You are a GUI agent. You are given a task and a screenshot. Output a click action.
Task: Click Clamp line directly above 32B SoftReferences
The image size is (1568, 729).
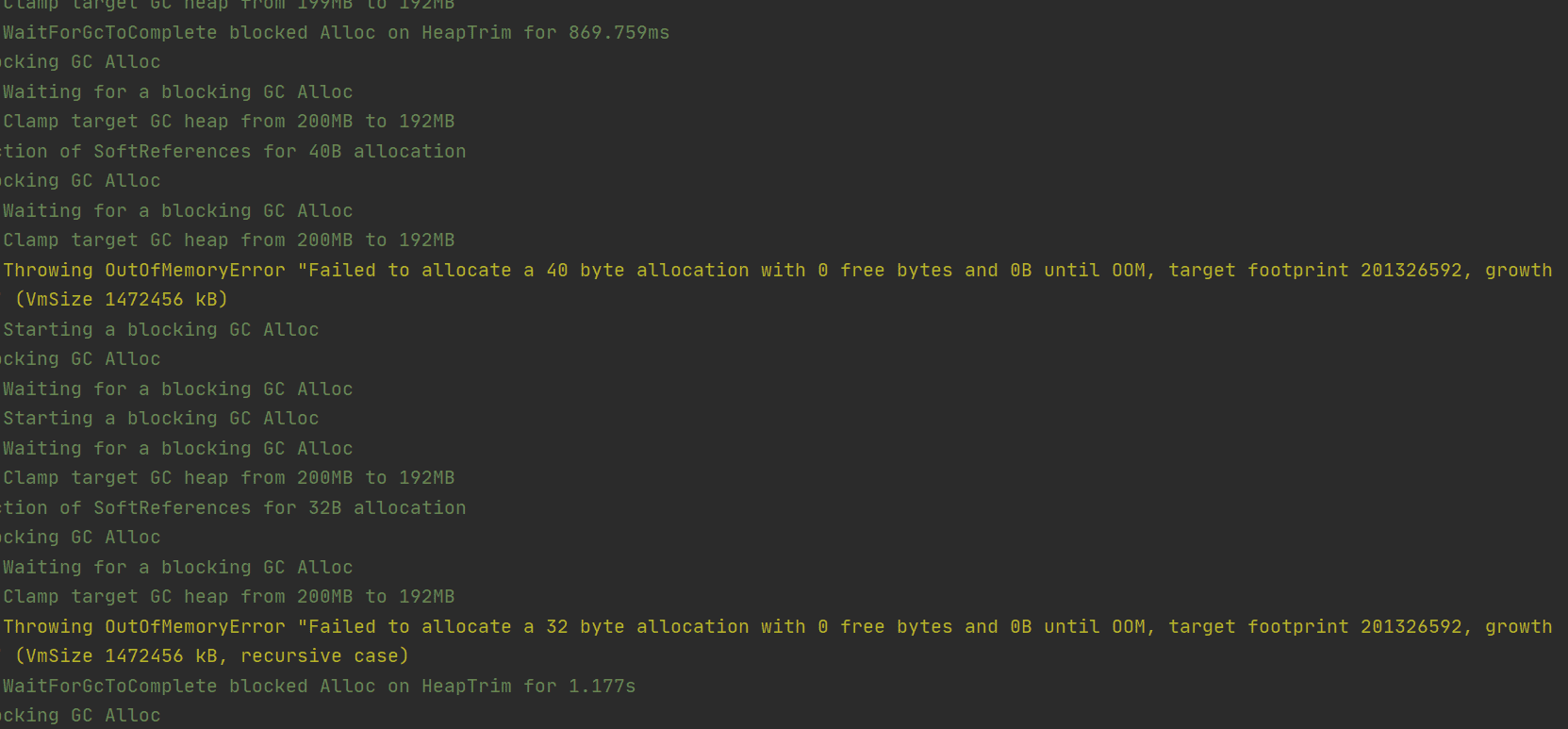pos(228,478)
